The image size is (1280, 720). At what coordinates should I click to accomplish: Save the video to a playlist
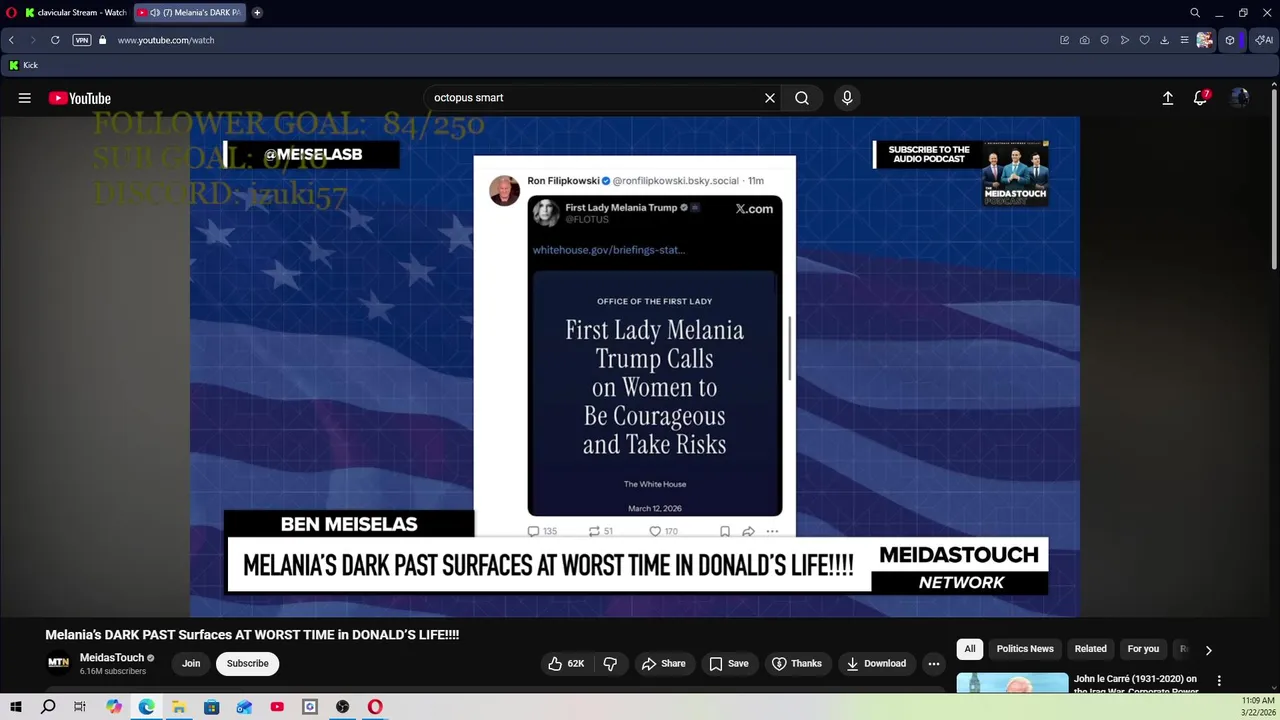click(x=729, y=663)
